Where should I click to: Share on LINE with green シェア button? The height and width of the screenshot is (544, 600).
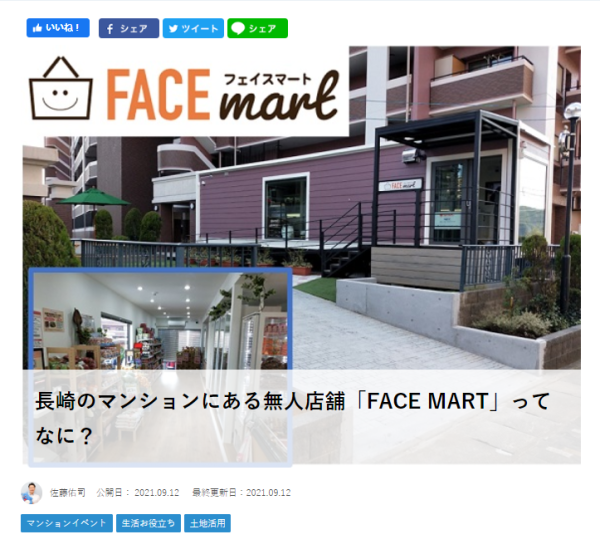pos(258,28)
